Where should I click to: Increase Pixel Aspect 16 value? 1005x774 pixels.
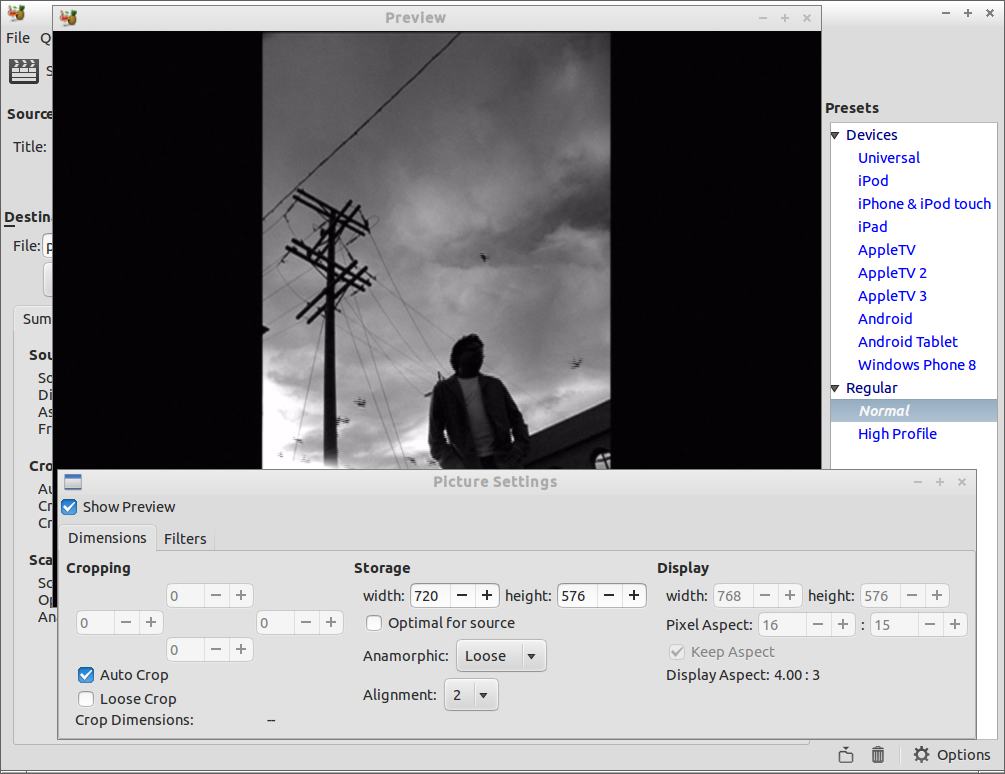click(843, 625)
